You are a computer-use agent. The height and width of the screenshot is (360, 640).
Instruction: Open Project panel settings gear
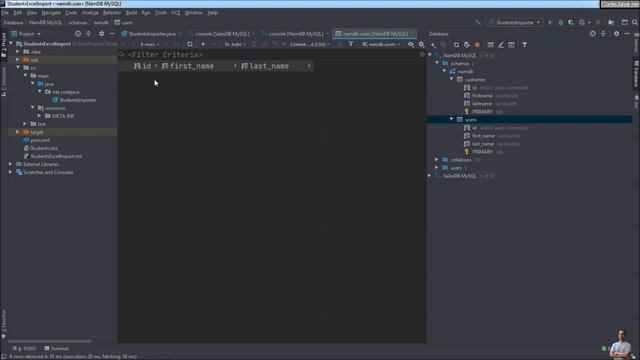click(101, 34)
